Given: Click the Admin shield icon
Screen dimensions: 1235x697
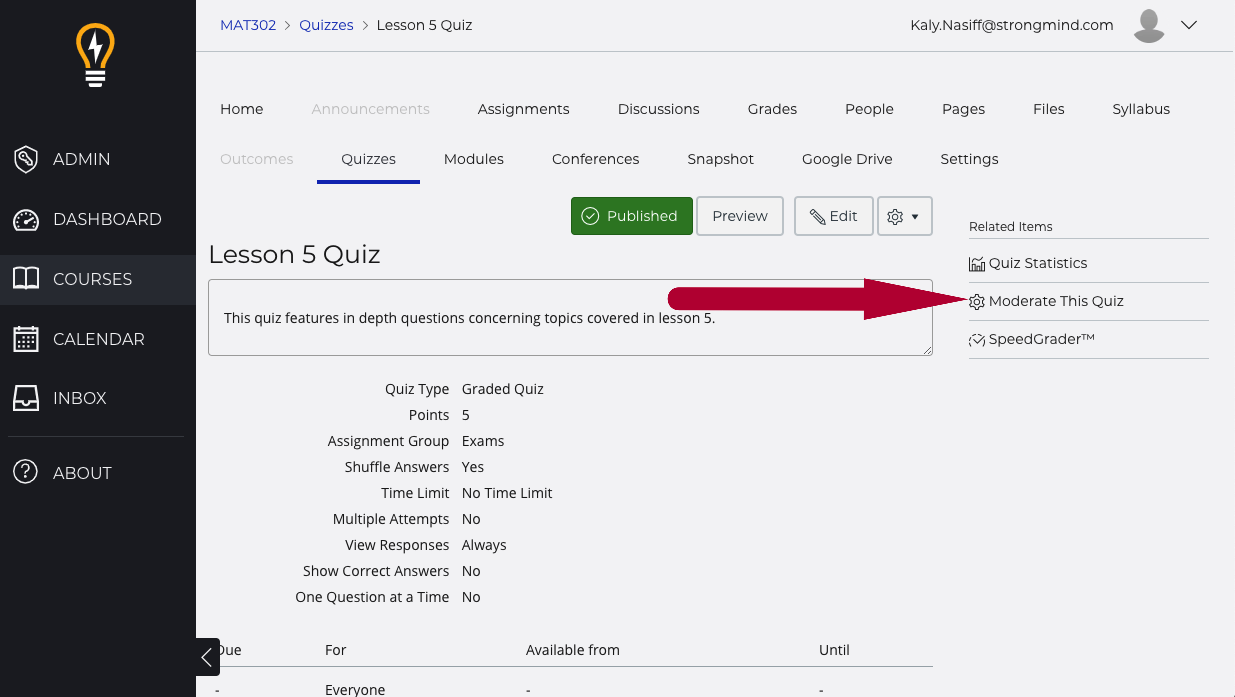Looking at the screenshot, I should pos(26,159).
